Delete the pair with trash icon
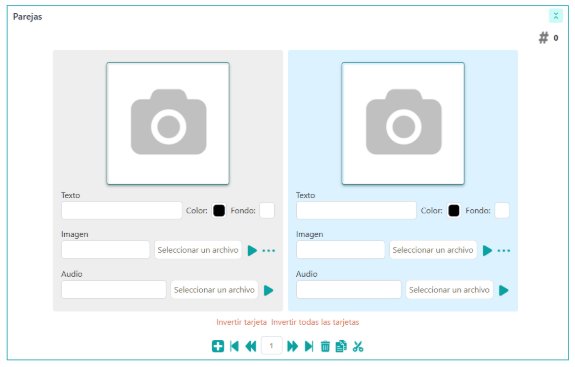The width and height of the screenshot is (575, 367). [x=325, y=346]
